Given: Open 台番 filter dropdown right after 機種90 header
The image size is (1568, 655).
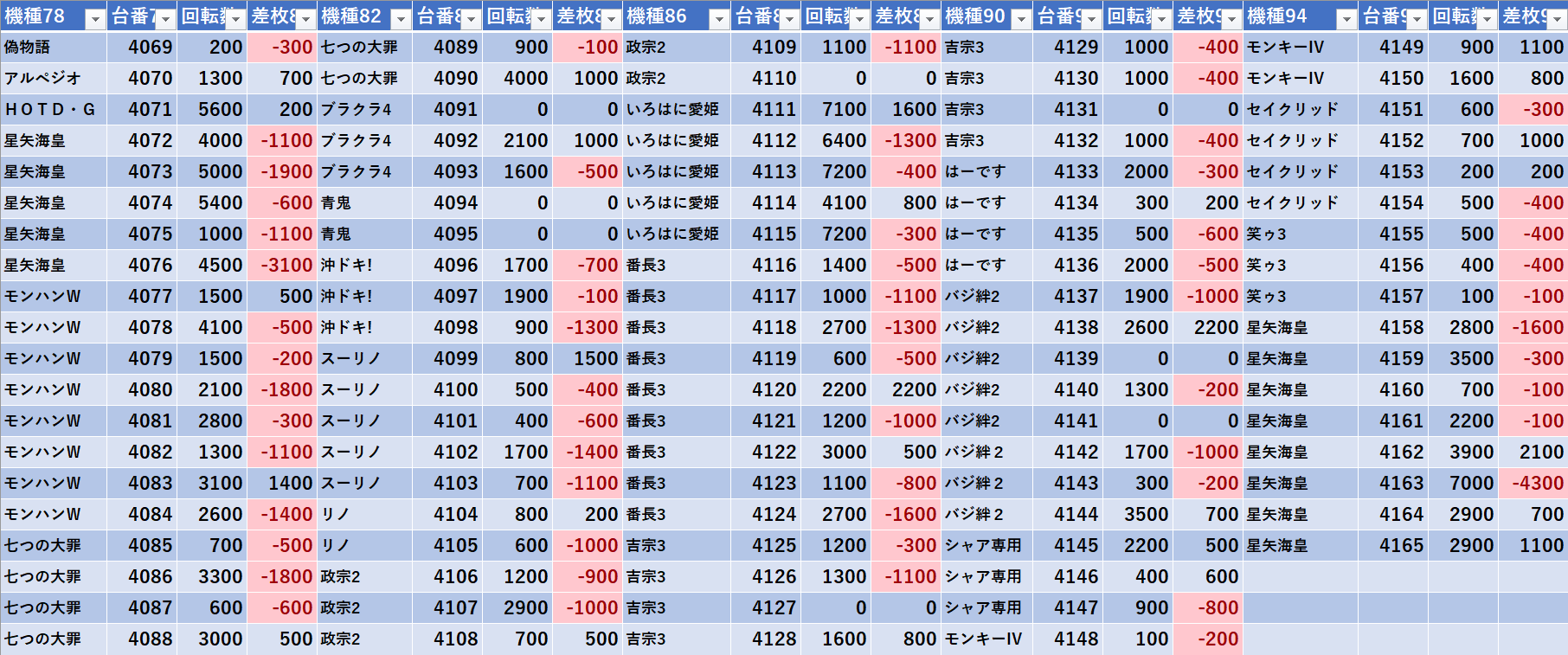Looking at the screenshot, I should (1090, 18).
